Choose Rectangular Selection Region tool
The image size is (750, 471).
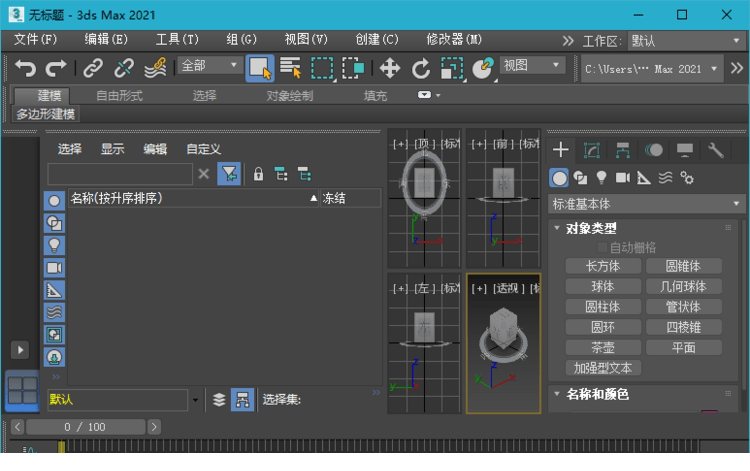coord(322,68)
